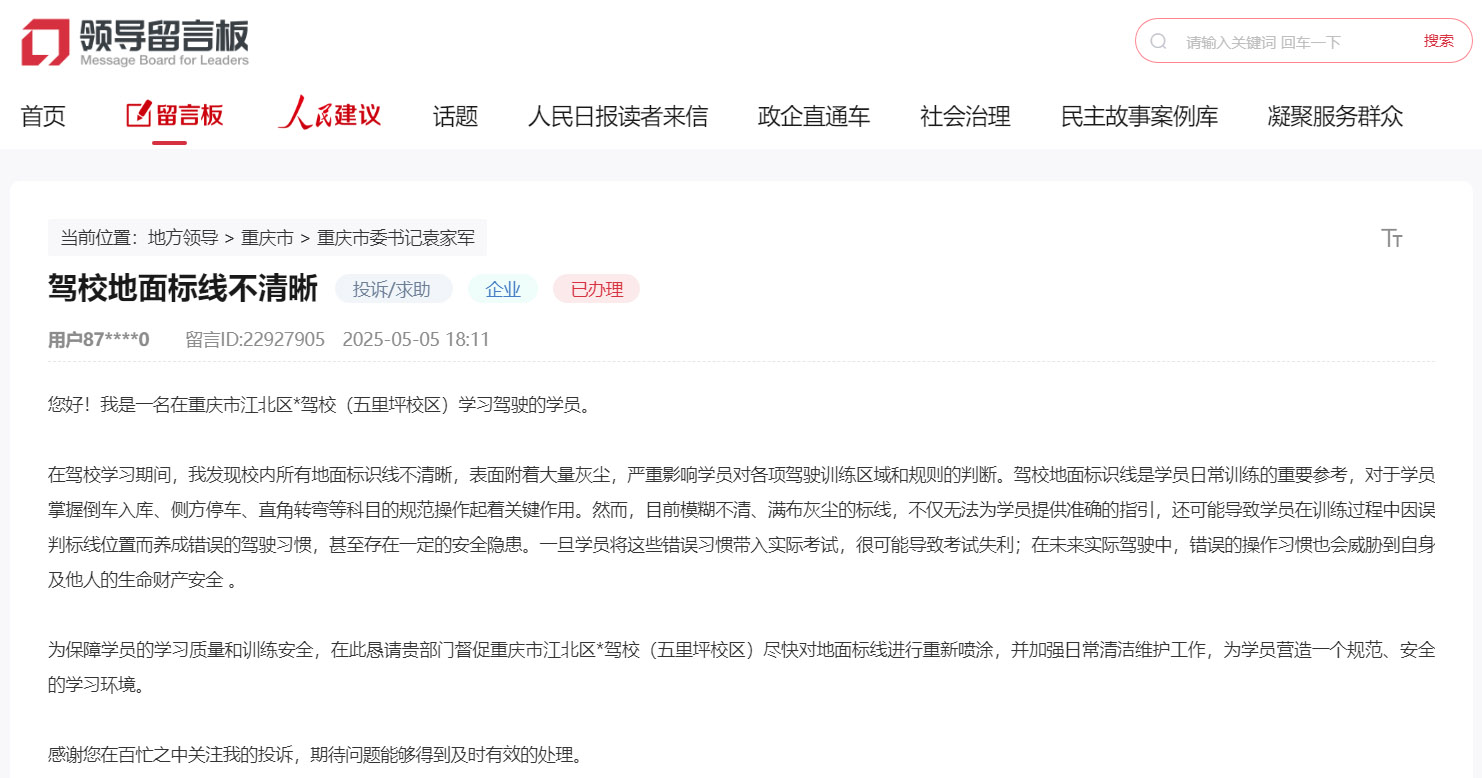Go to 凝聚服务群众
The width and height of the screenshot is (1482, 778).
pos(1335,116)
